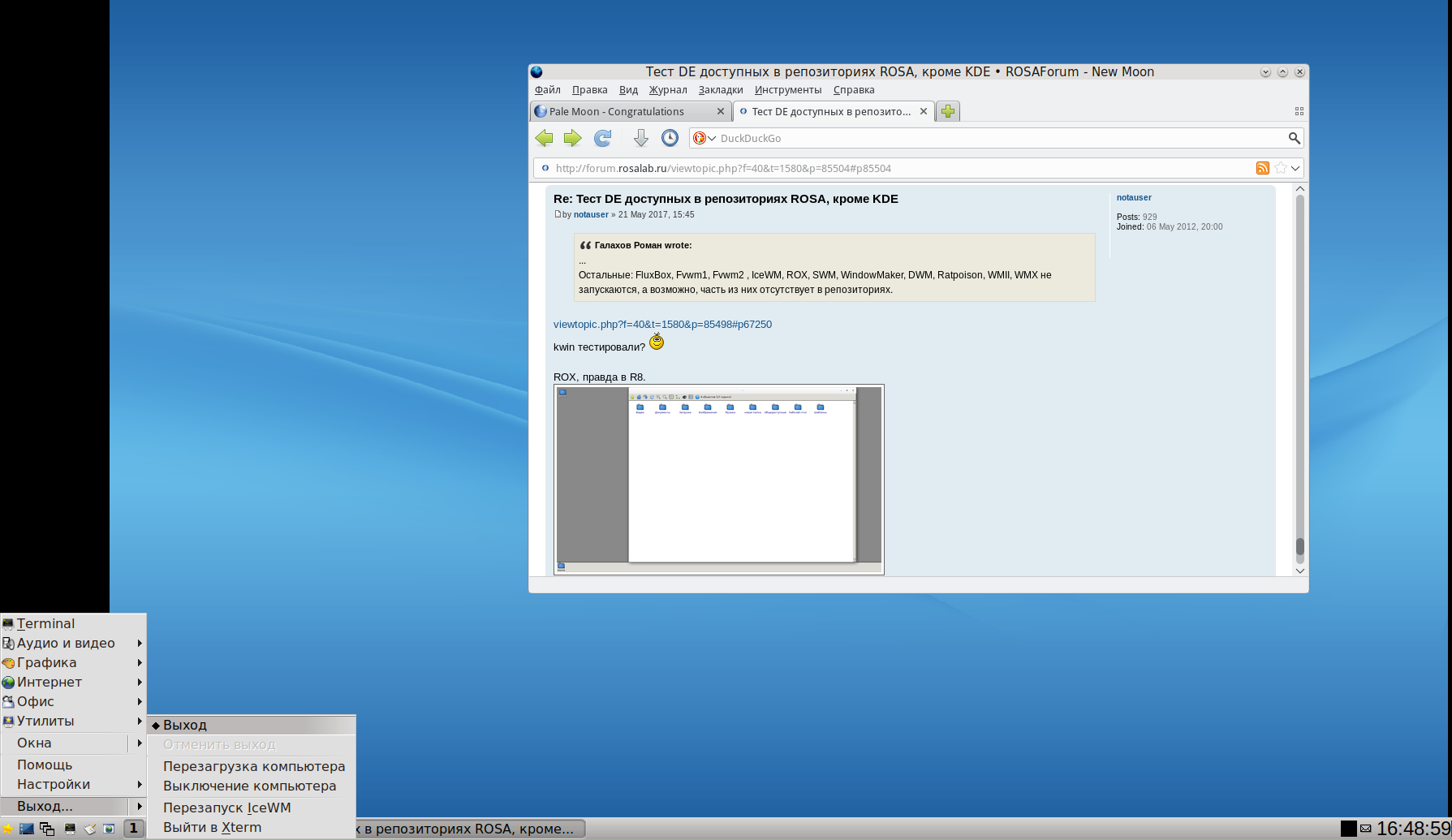Viewport: 1452px width, 840px height.
Task: Open the viewtopic.php link in post
Action: point(662,324)
